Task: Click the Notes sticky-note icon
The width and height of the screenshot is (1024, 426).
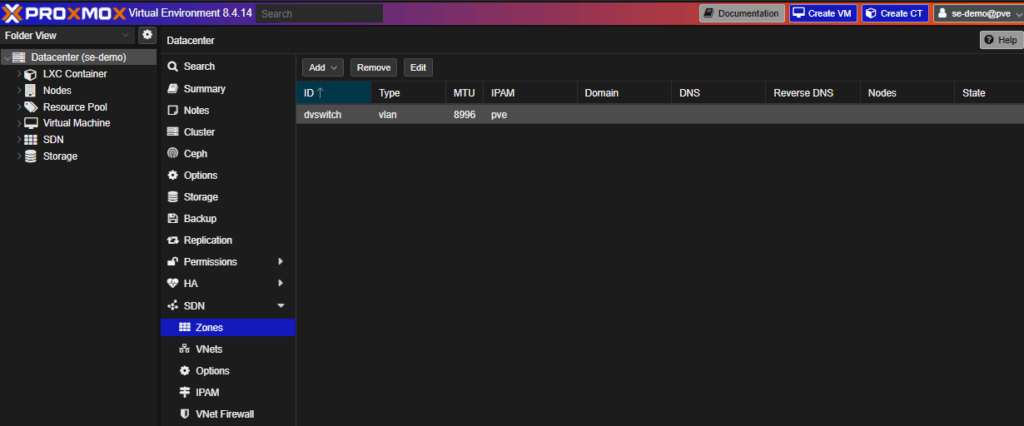Action: [x=172, y=110]
